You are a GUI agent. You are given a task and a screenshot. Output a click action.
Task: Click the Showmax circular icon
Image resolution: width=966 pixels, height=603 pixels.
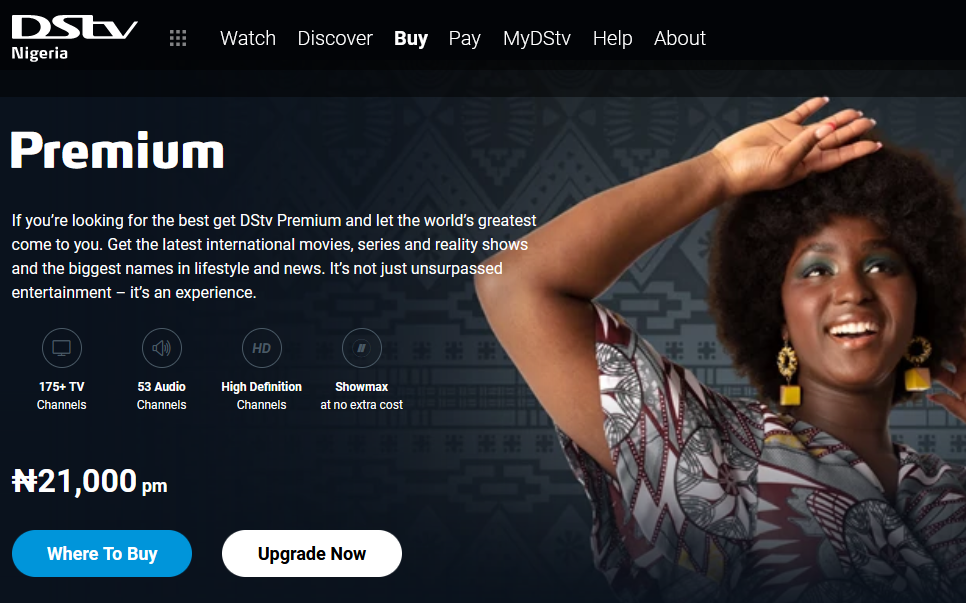[362, 348]
